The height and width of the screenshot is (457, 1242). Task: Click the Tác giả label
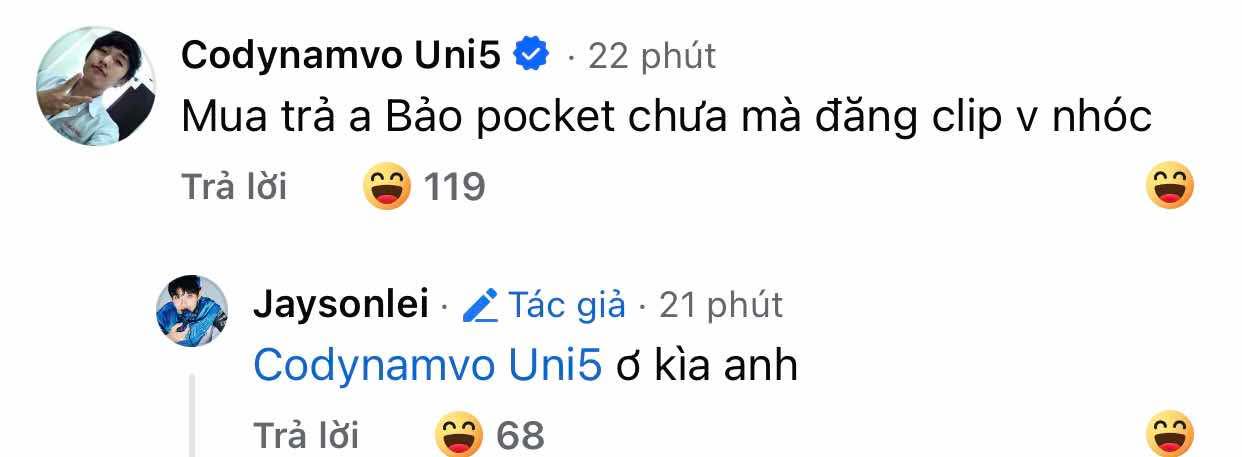click(567, 304)
